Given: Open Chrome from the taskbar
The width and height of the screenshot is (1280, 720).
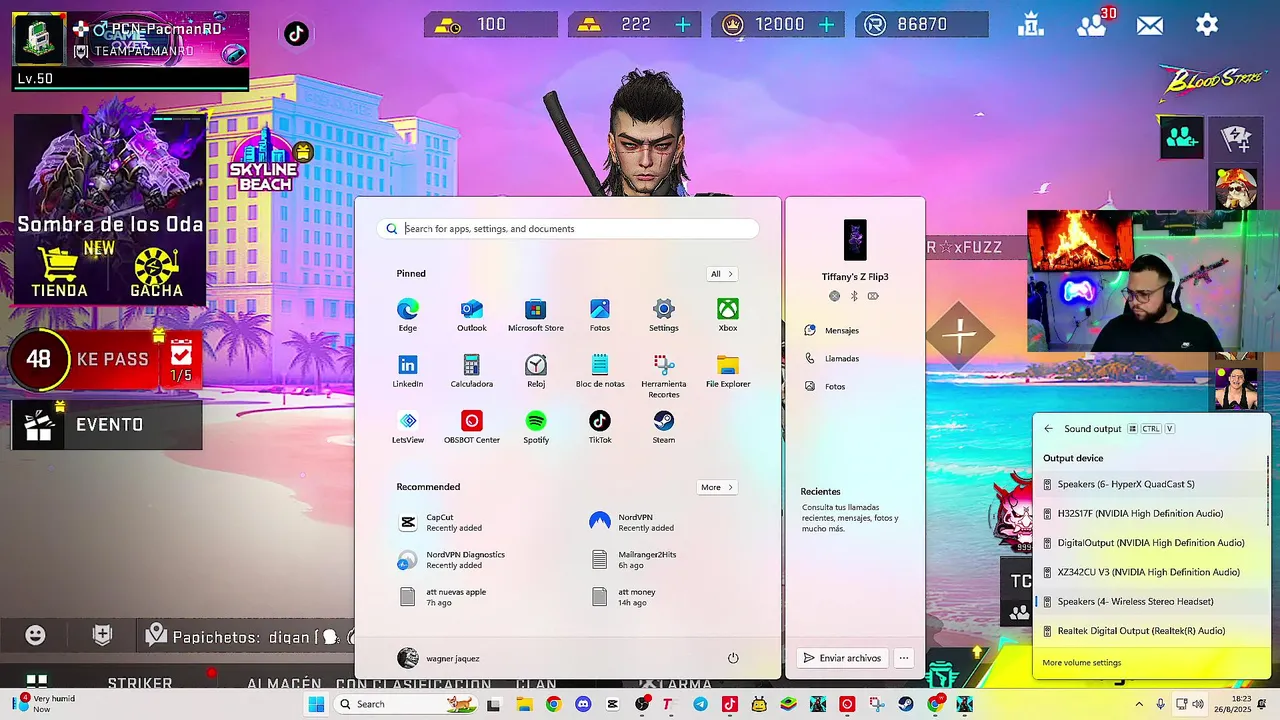Looking at the screenshot, I should [553, 704].
